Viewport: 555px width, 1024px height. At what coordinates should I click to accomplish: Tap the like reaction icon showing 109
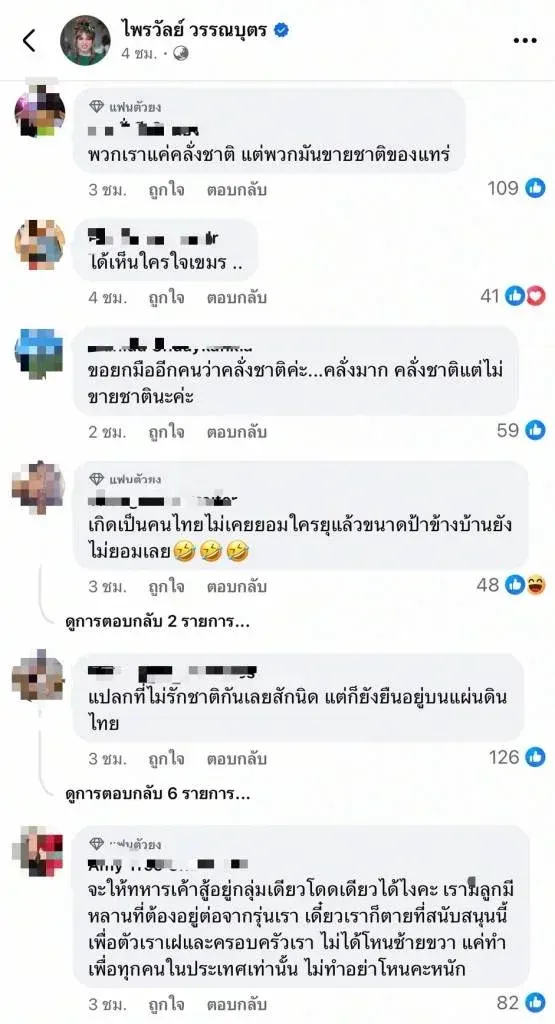click(535, 188)
